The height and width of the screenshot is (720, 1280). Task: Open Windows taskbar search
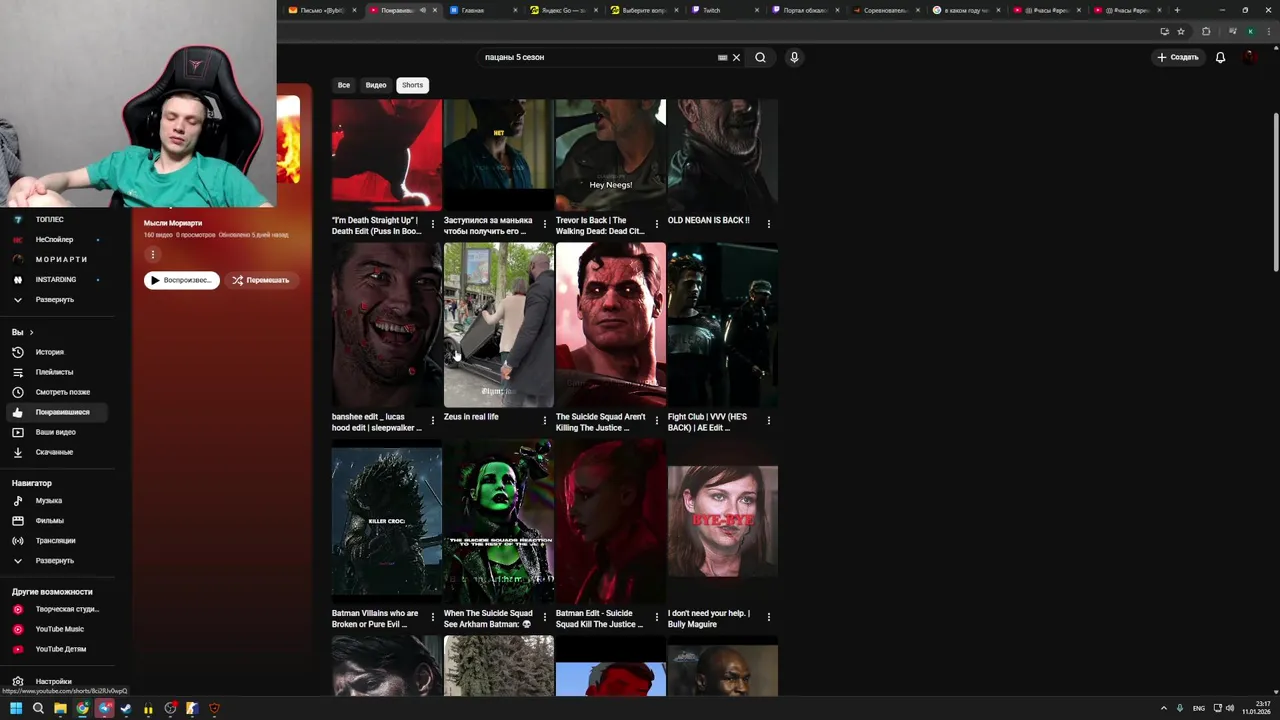38,708
